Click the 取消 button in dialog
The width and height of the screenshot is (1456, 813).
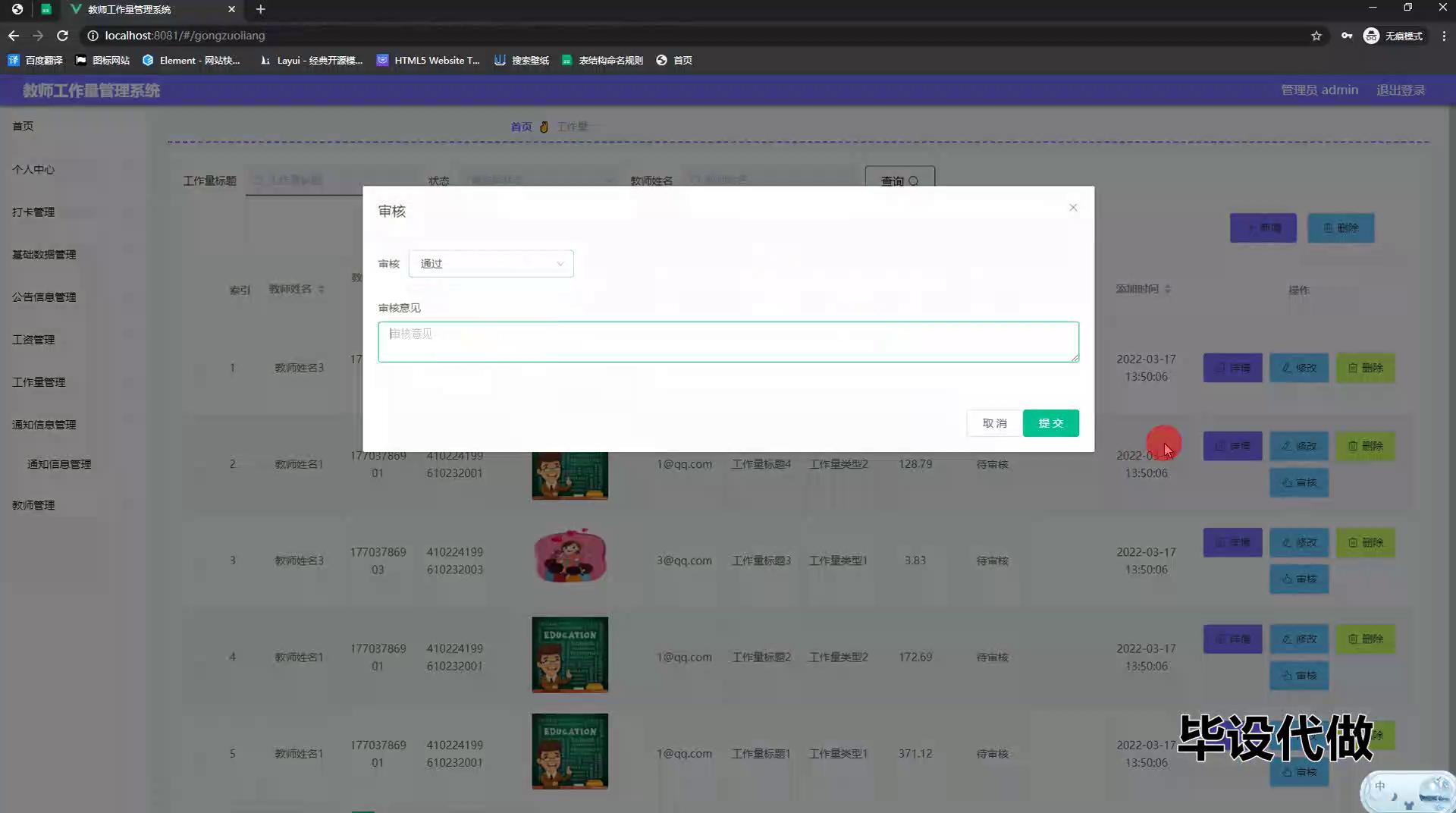(x=994, y=423)
